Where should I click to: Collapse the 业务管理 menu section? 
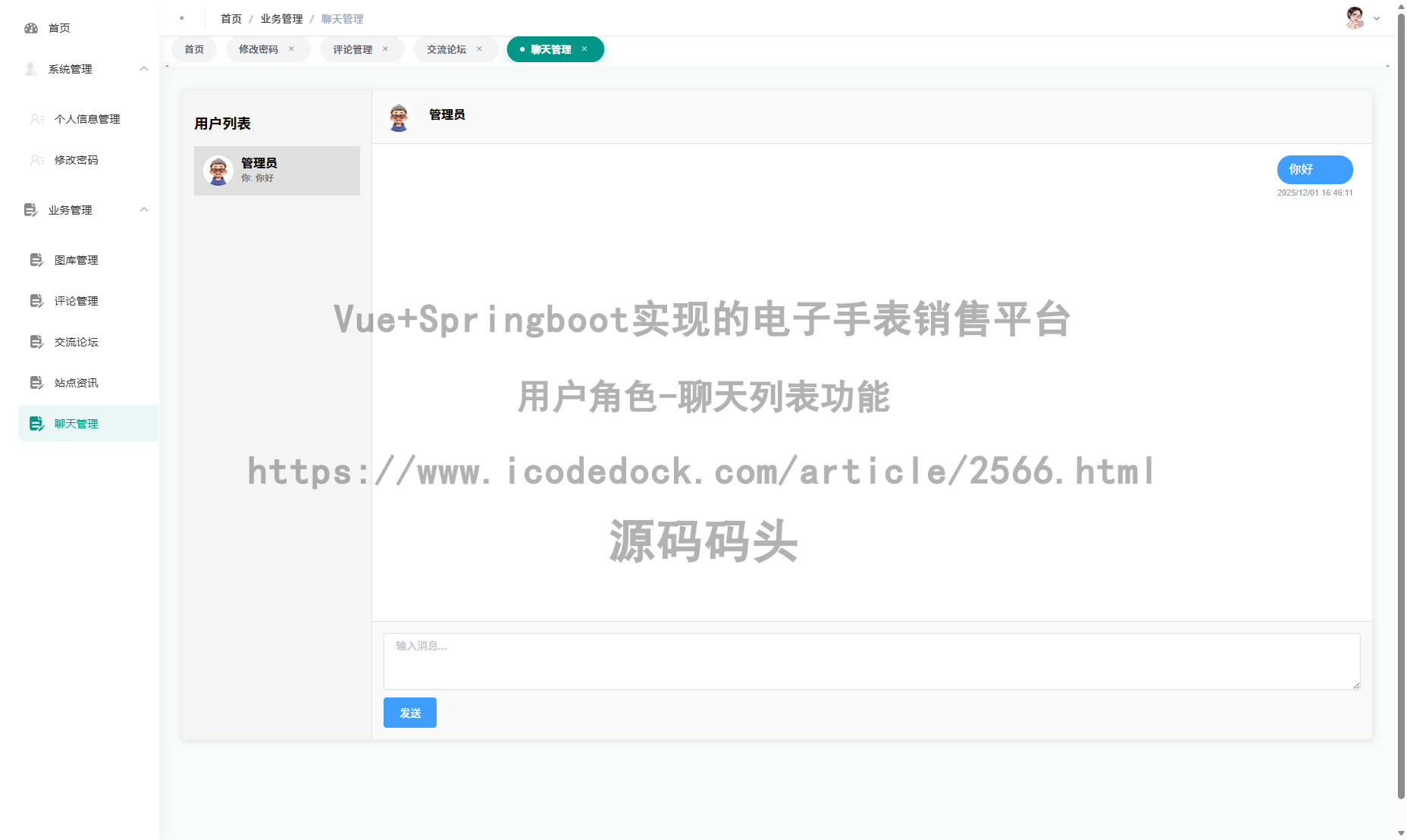click(x=144, y=209)
